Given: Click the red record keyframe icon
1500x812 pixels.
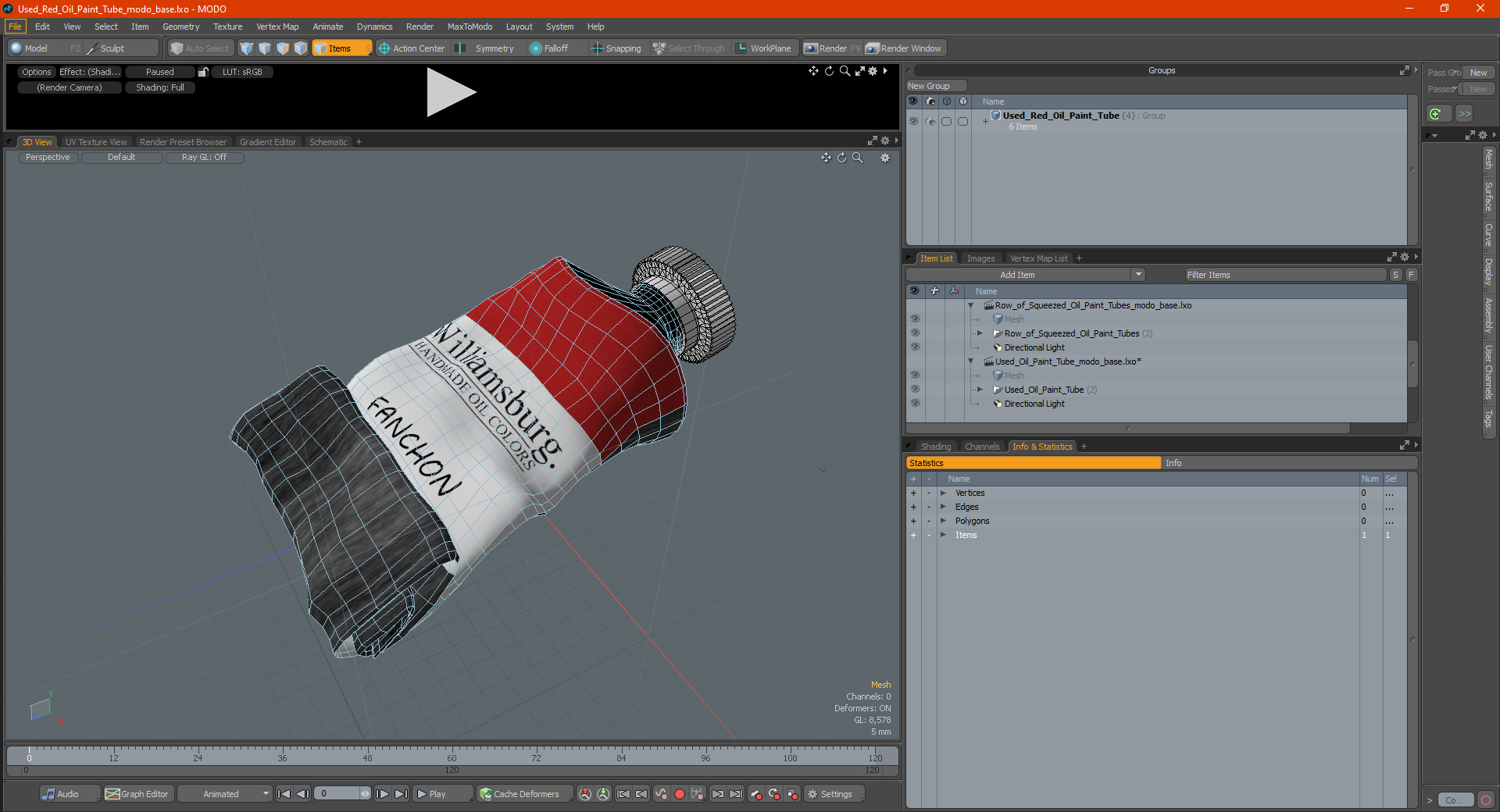Looking at the screenshot, I should (680, 794).
